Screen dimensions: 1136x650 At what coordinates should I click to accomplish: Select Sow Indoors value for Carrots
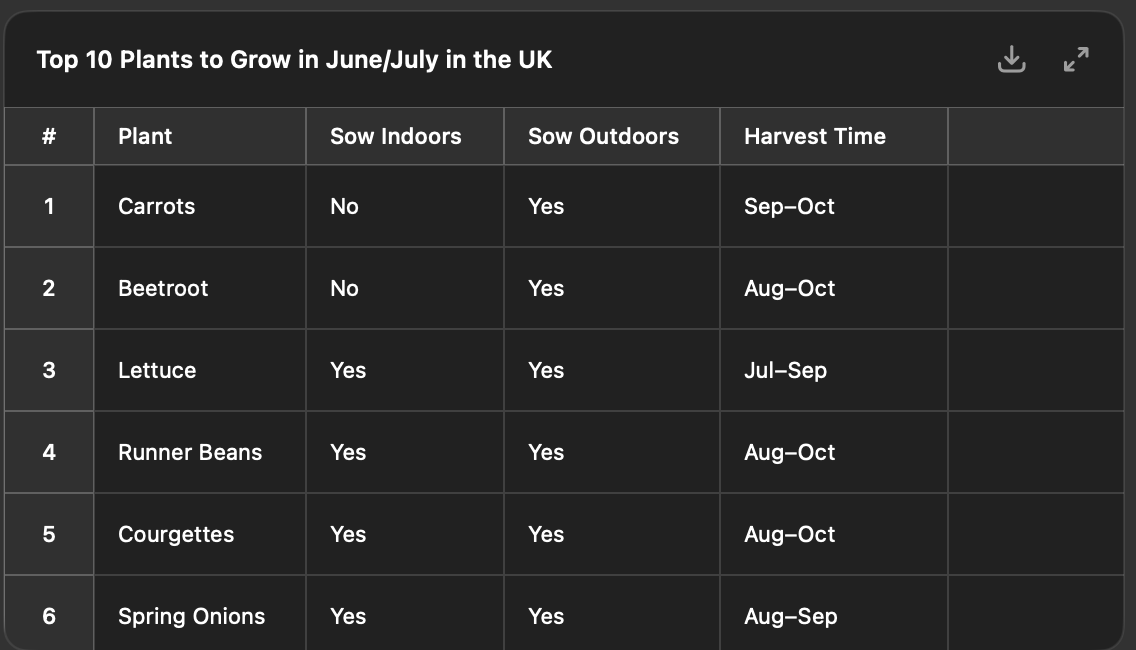click(344, 206)
